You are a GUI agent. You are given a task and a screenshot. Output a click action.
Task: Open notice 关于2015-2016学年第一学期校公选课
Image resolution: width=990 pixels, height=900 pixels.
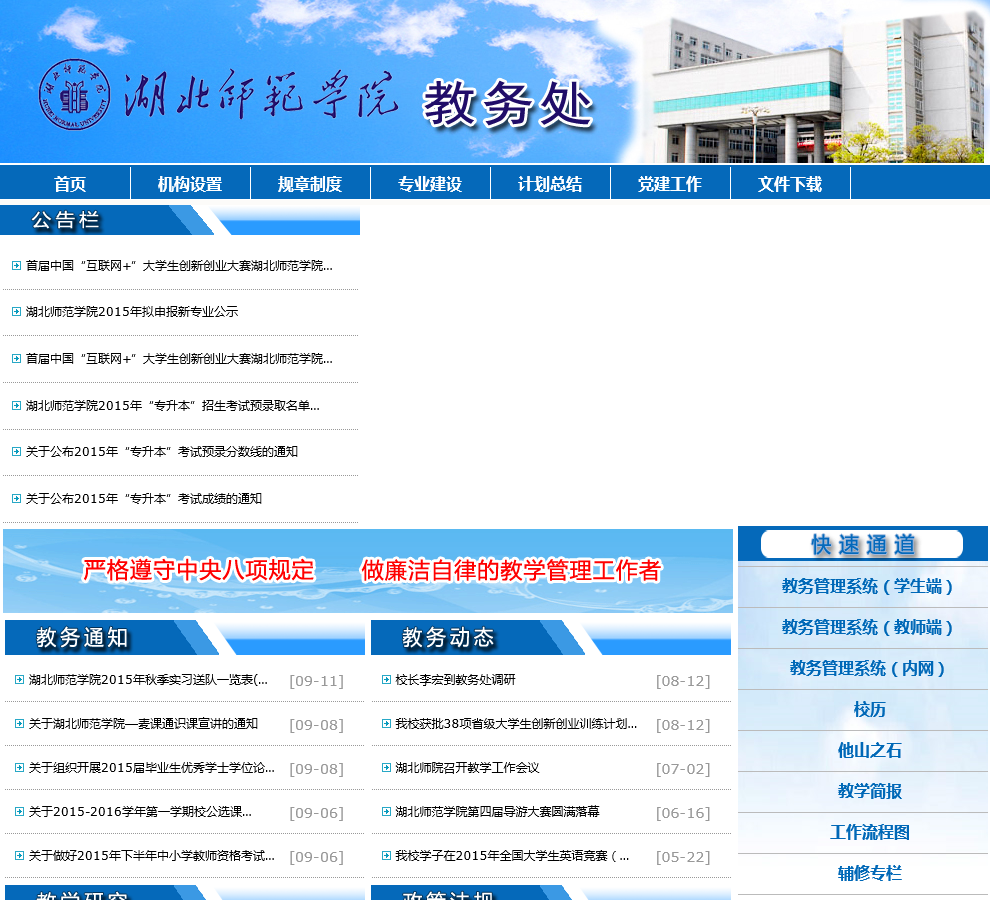tap(140, 812)
